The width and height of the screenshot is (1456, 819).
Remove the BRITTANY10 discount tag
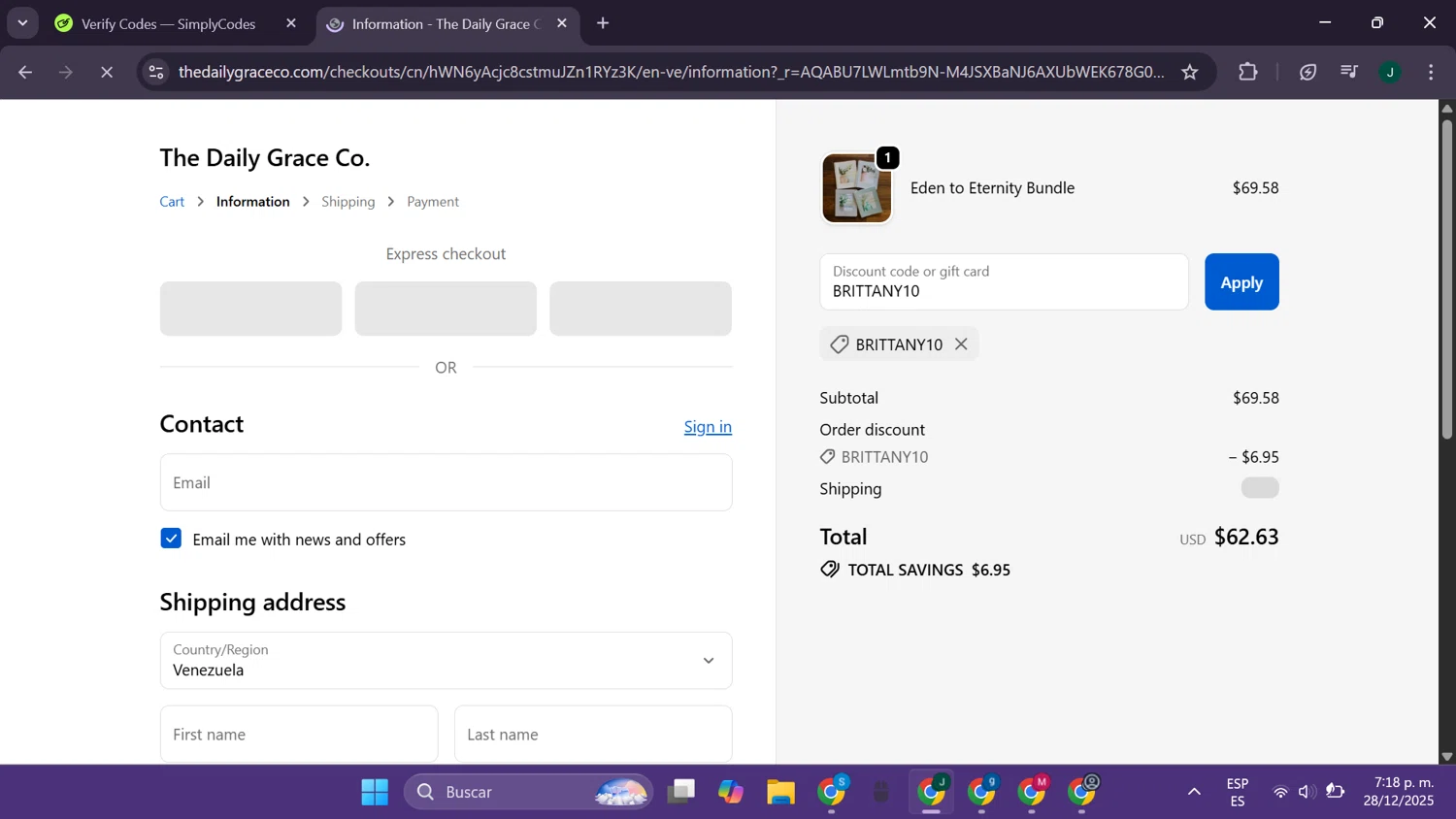coord(961,344)
